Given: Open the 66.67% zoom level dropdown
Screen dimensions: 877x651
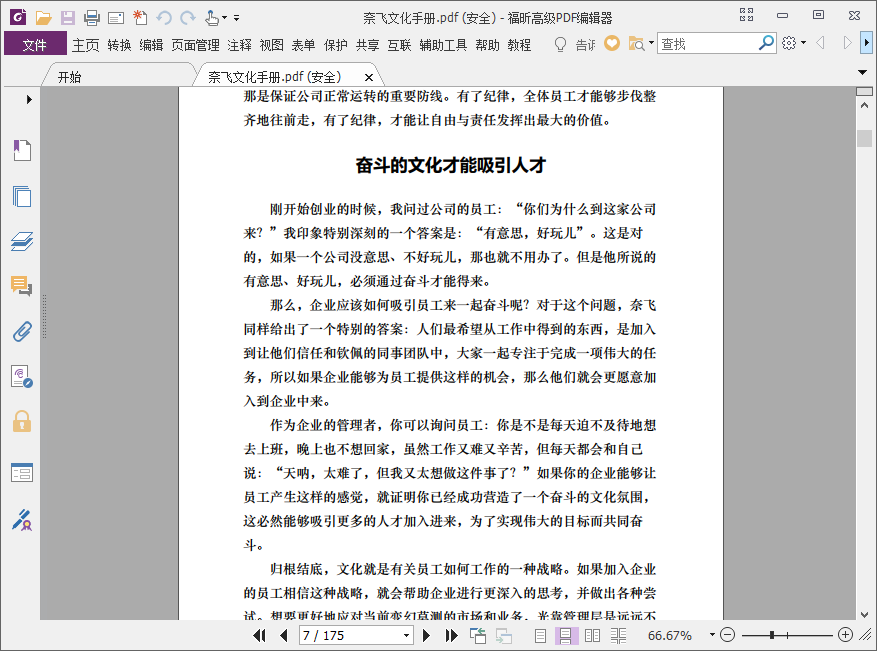Looking at the screenshot, I should 712,634.
